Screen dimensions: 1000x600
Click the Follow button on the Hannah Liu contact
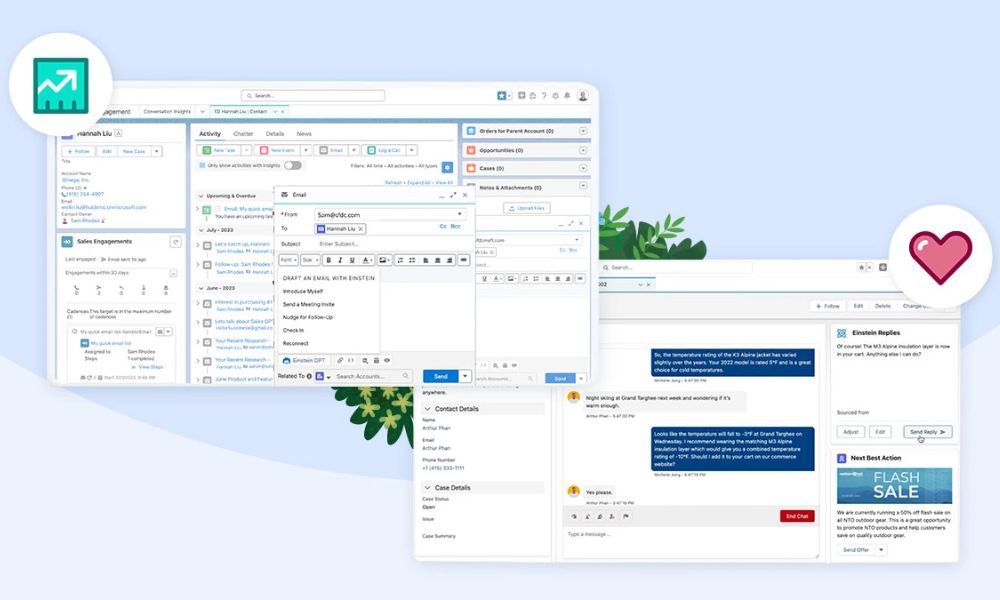pos(79,151)
